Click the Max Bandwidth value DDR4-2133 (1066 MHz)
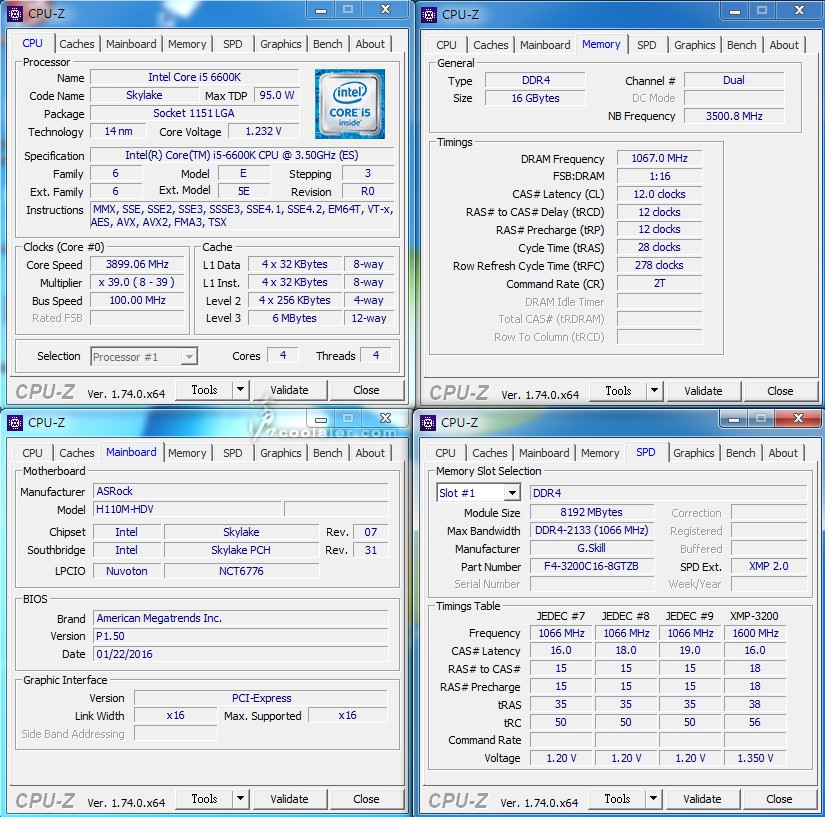 (591, 530)
